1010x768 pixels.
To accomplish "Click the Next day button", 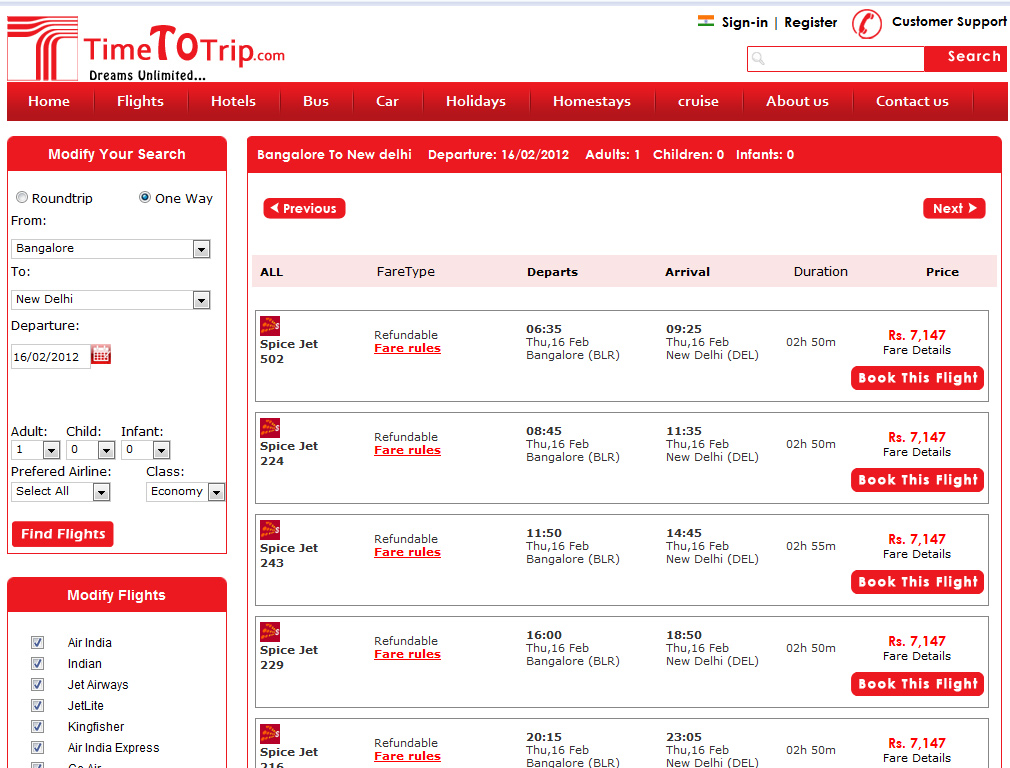I will [x=954, y=208].
